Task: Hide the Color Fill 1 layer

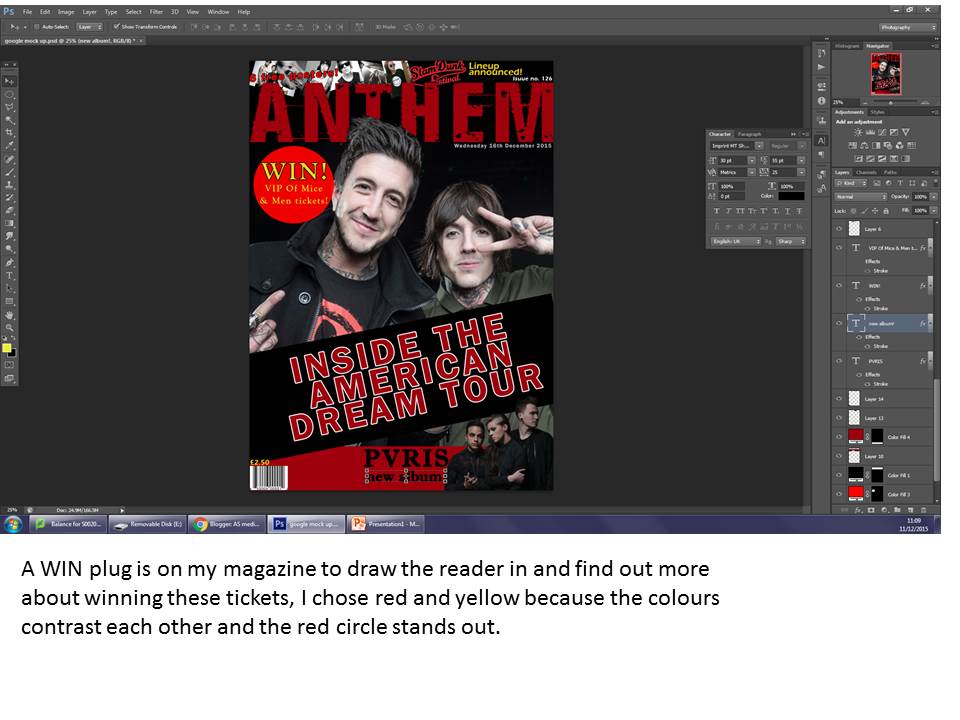Action: 839,474
